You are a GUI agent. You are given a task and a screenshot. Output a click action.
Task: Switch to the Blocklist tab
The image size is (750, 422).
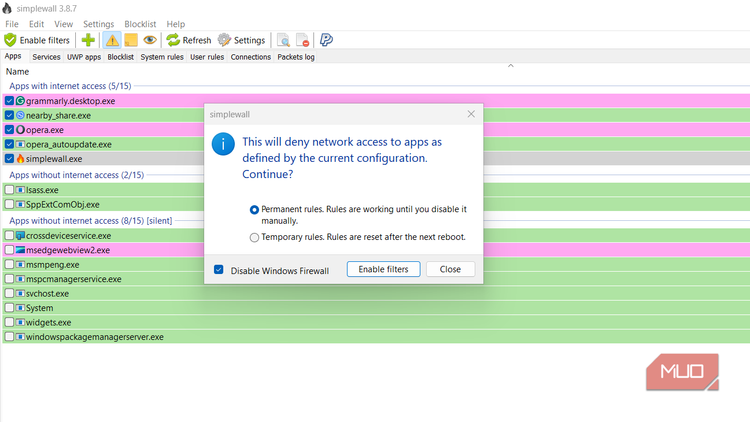coord(121,57)
